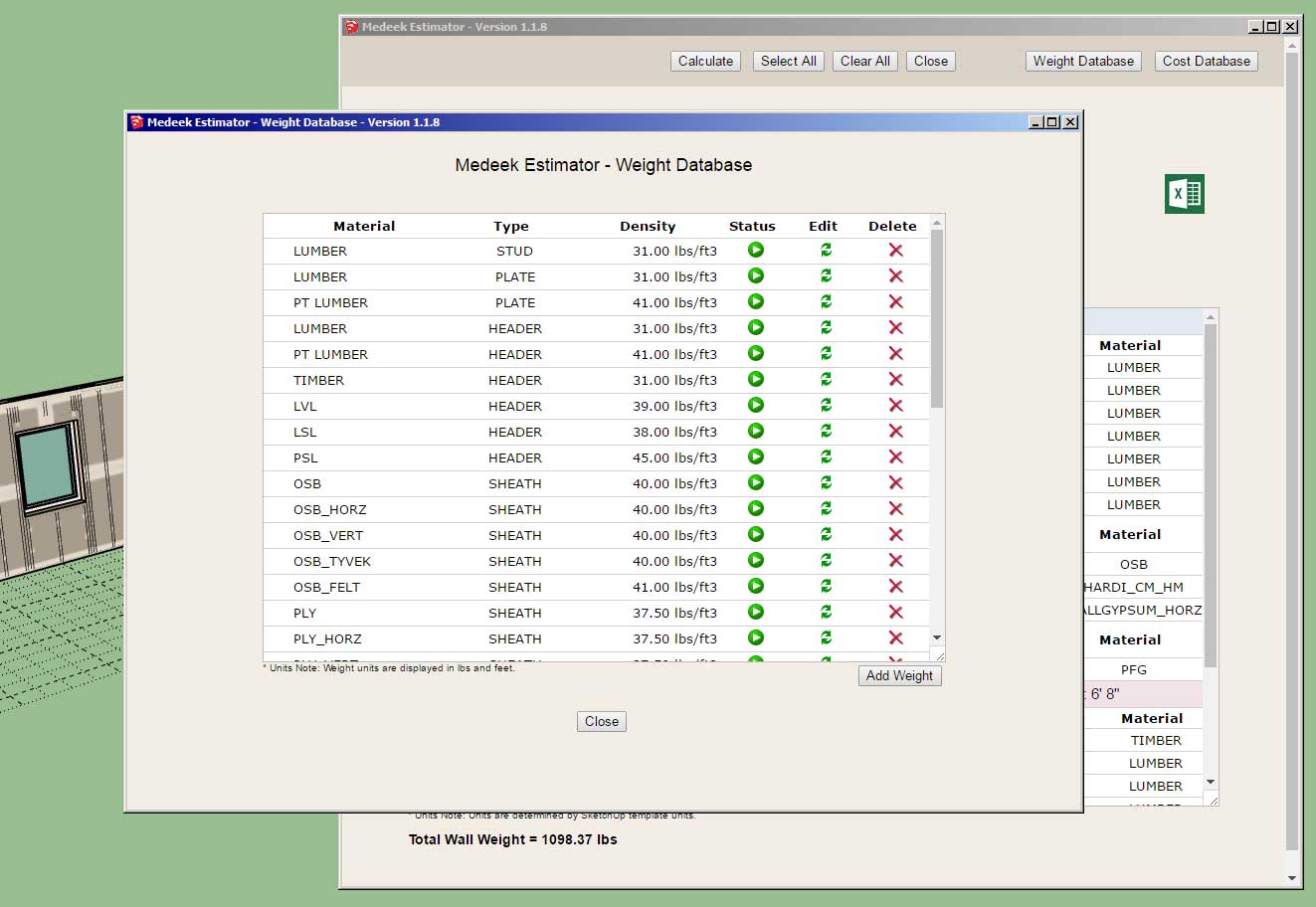Screen dimensions: 1316x907
Task: Click the weight table scrollbar thumb
Action: (x=937, y=318)
